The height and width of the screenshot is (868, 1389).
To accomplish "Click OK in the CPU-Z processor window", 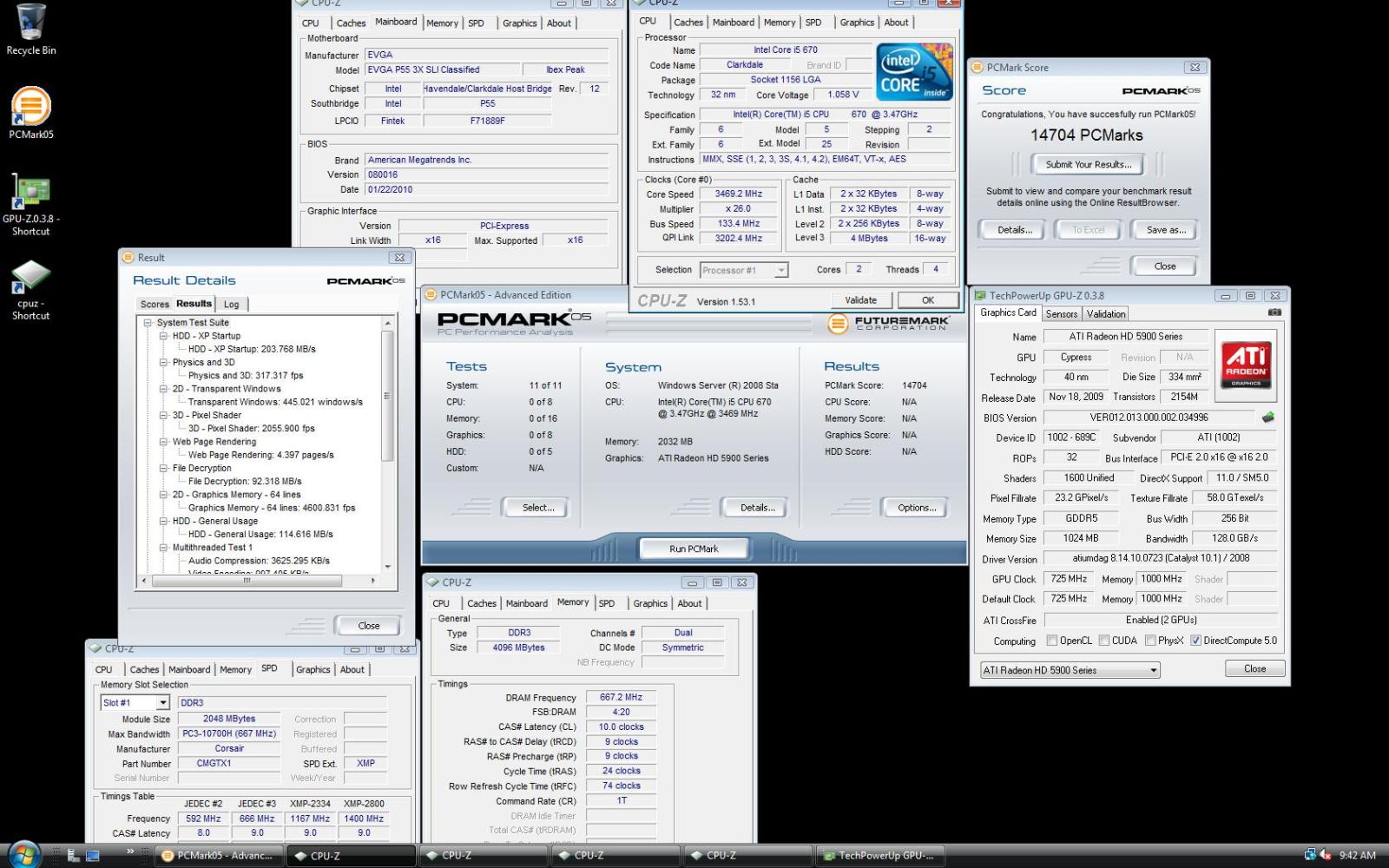I will click(x=928, y=300).
